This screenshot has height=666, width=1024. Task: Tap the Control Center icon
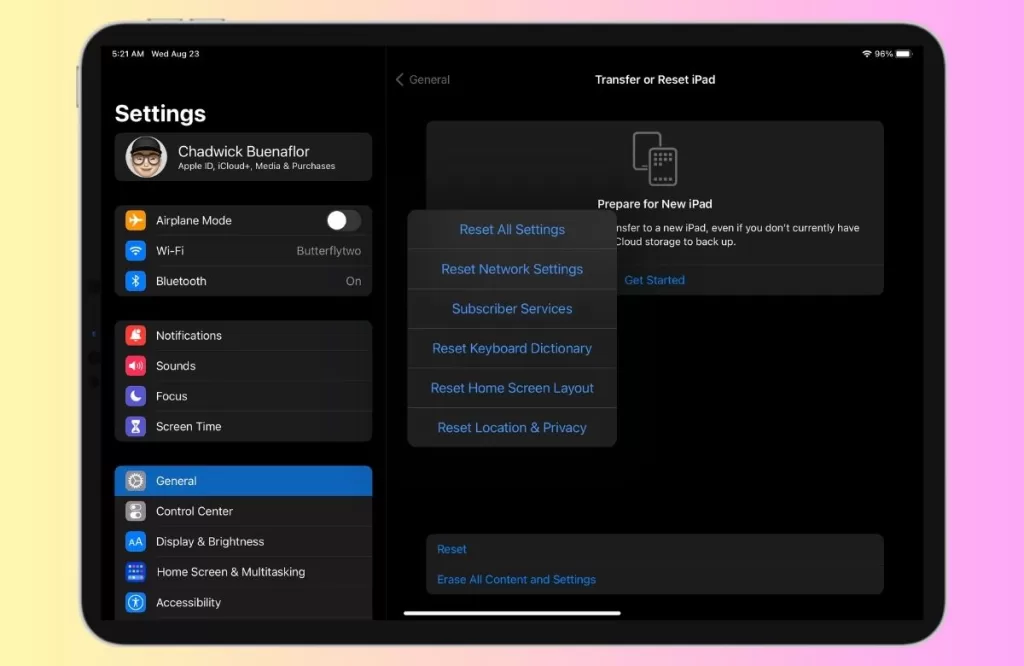click(x=135, y=511)
